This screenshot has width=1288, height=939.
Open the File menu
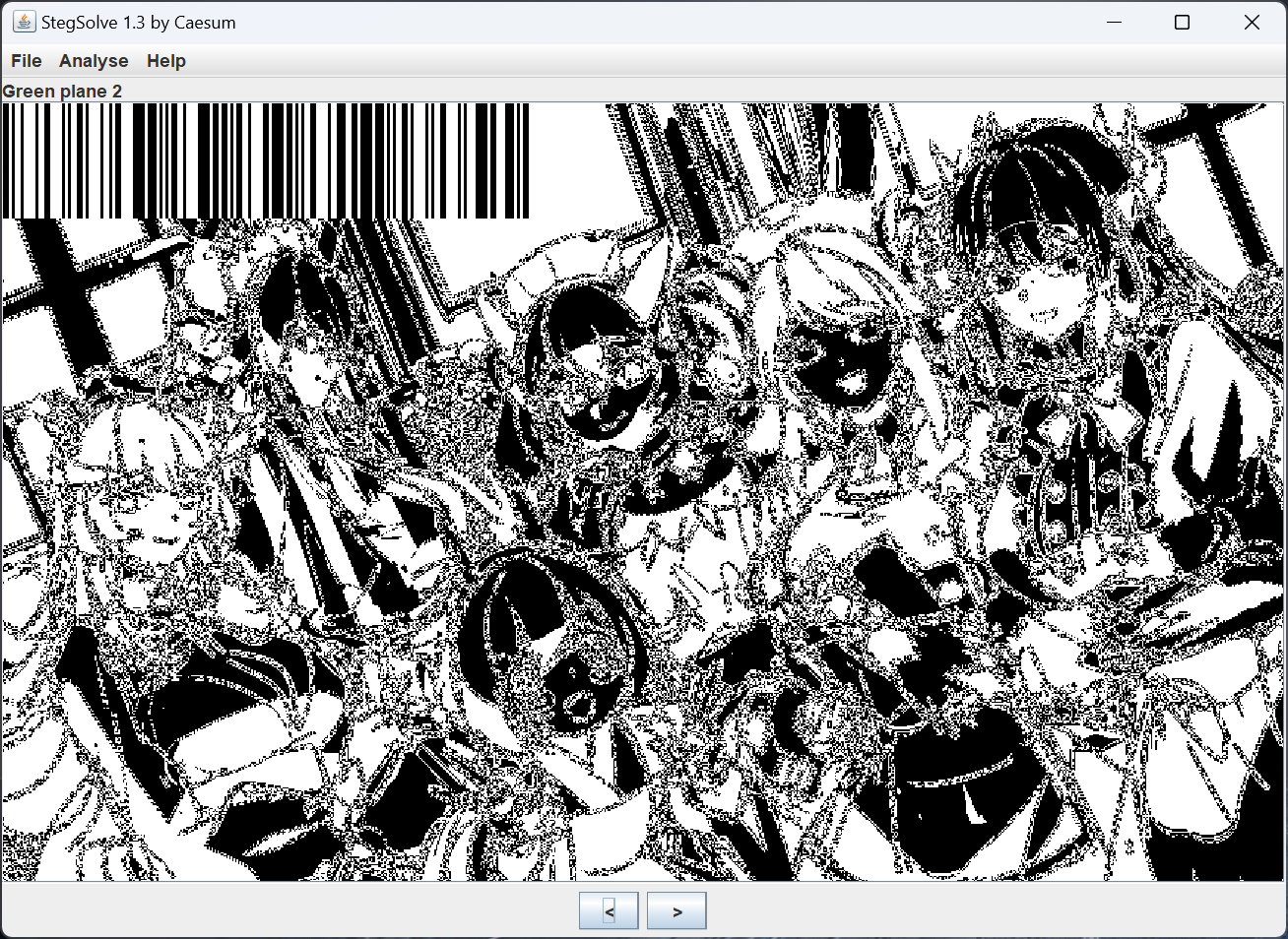pos(27,61)
